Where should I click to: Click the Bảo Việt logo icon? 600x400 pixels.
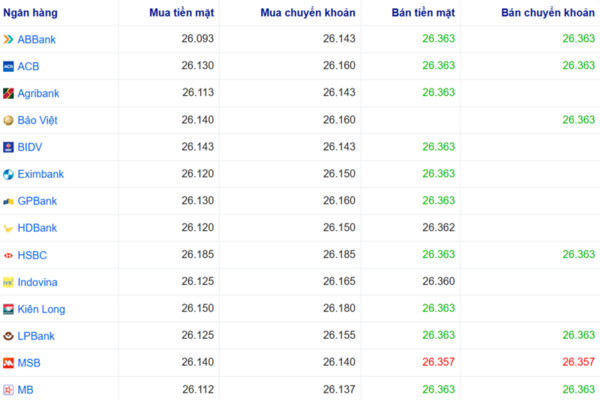(9, 120)
